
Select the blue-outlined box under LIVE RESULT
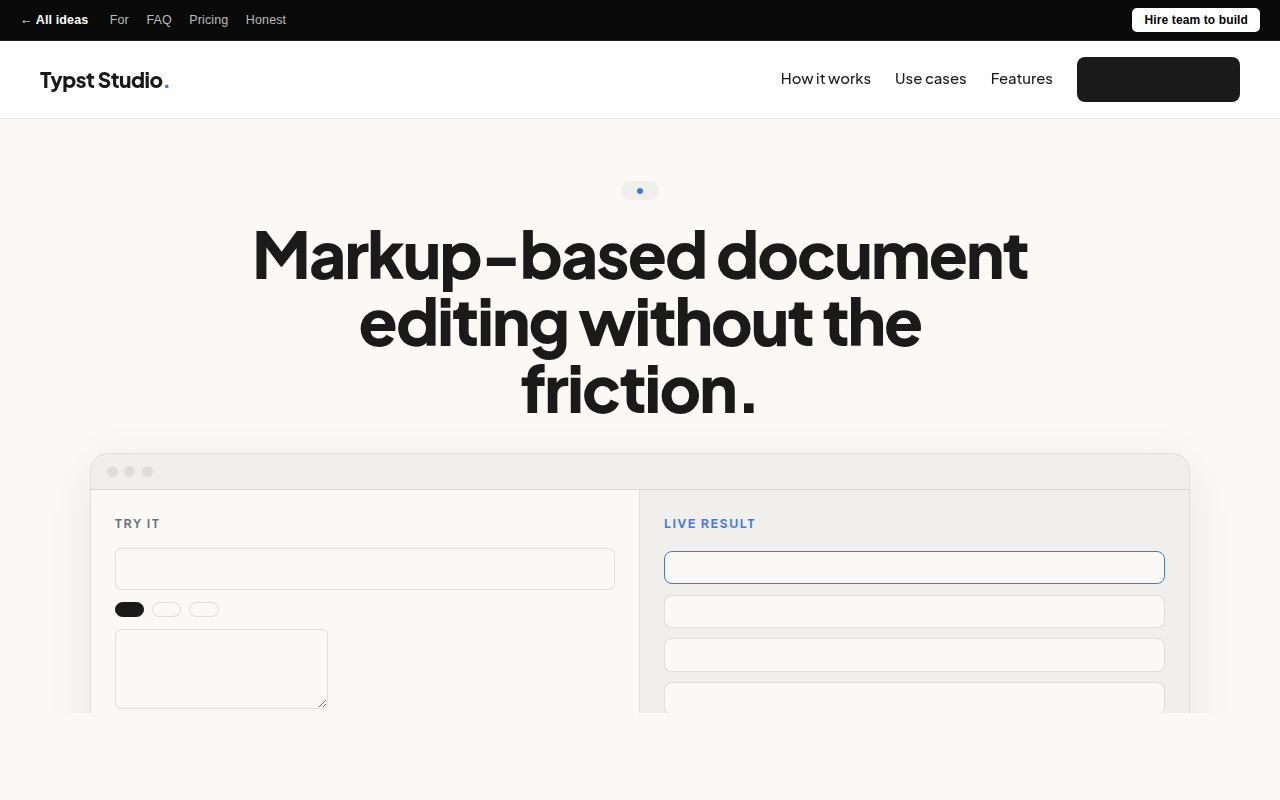914,567
